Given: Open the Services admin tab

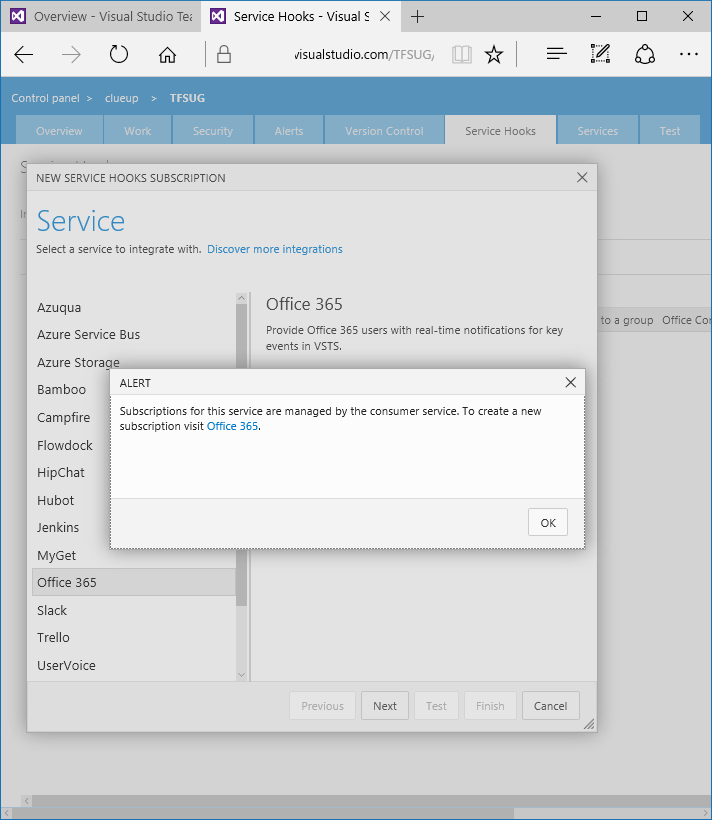Looking at the screenshot, I should [x=597, y=131].
